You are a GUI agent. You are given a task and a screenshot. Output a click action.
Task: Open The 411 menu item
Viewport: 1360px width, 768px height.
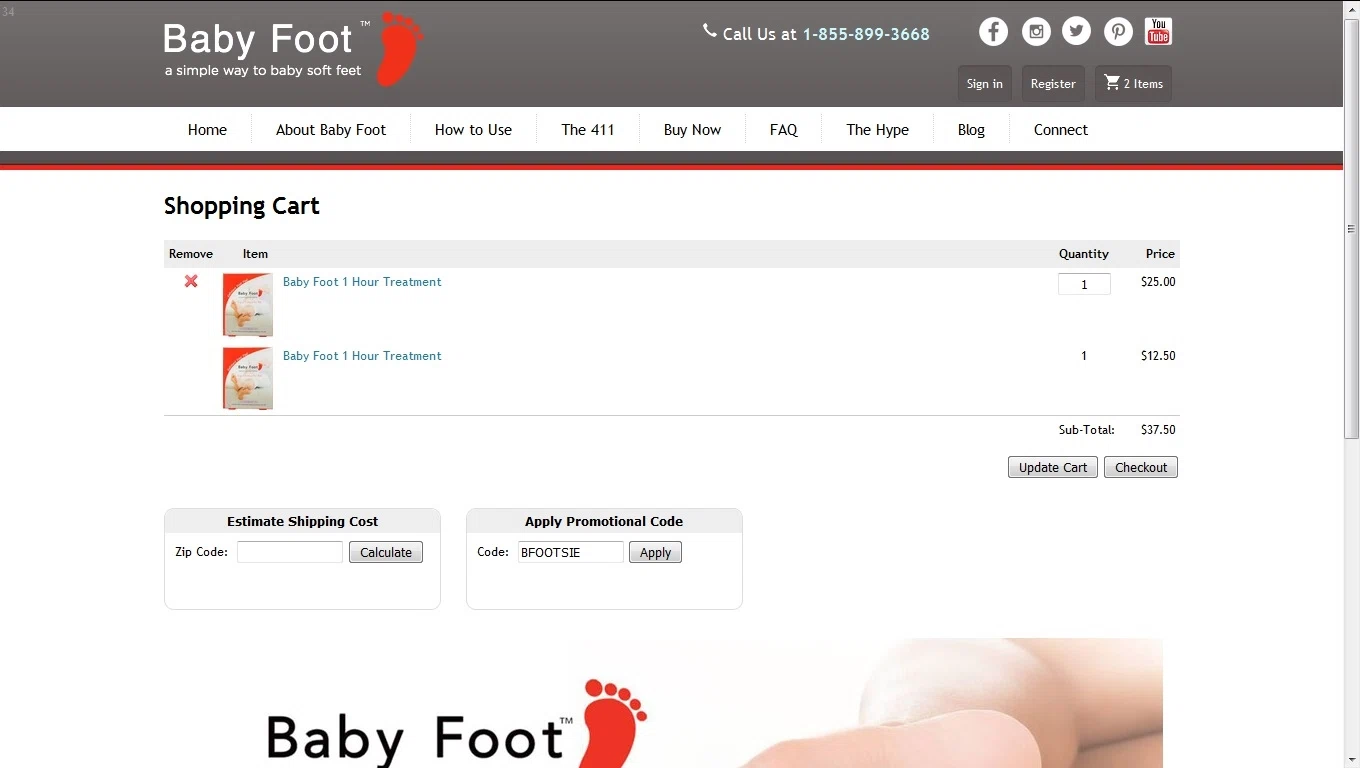click(588, 129)
